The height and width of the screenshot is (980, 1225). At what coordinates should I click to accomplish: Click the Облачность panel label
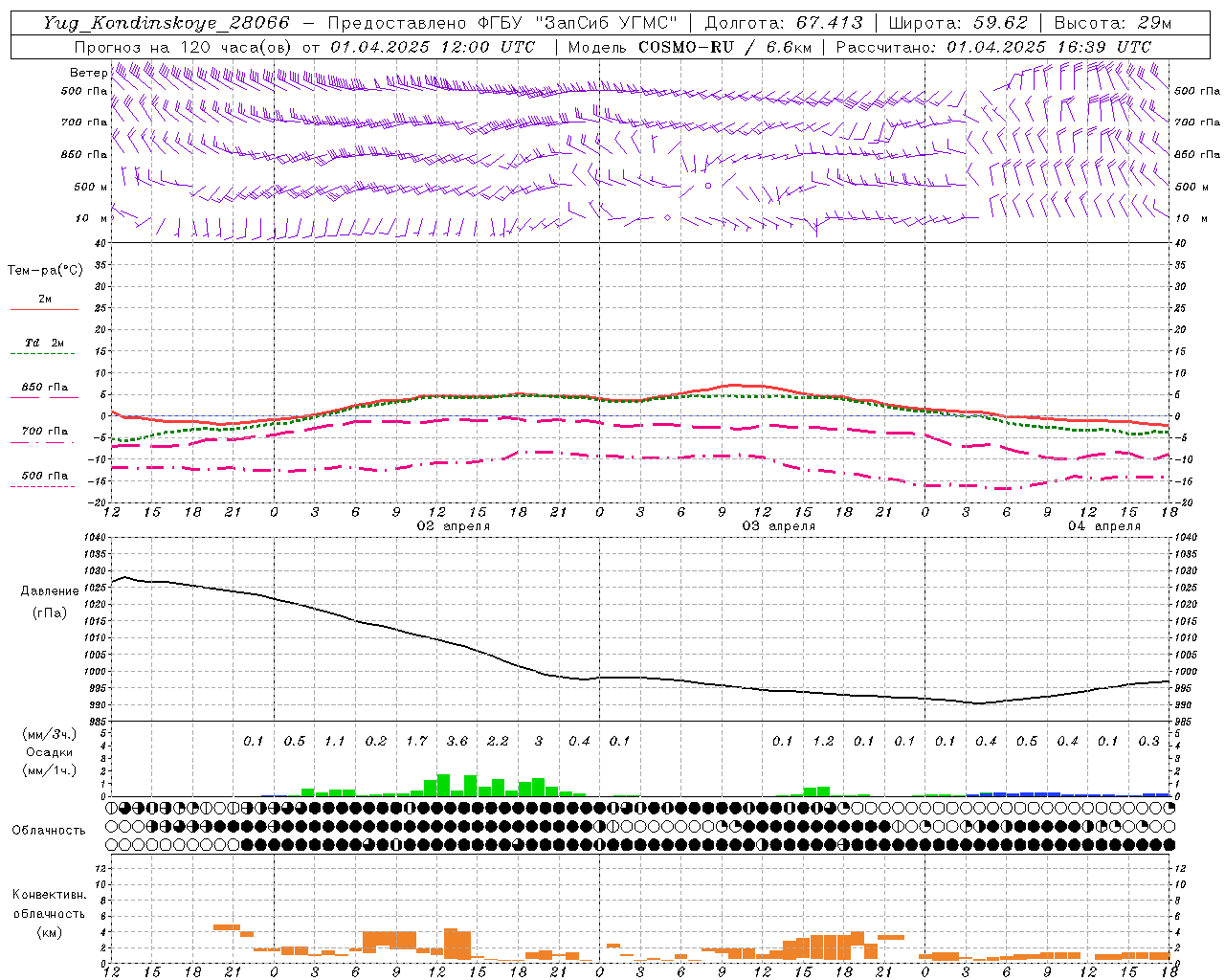coord(49,831)
